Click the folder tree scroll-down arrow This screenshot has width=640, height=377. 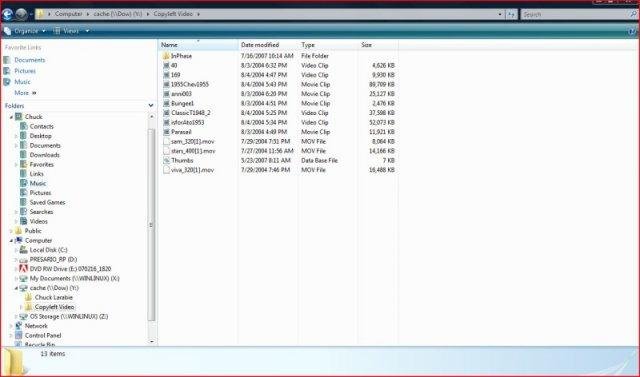(x=151, y=341)
